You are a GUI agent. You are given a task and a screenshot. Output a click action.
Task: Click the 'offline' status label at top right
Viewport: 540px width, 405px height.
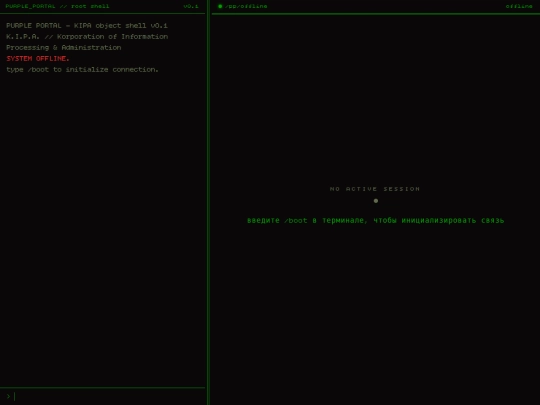point(519,6)
